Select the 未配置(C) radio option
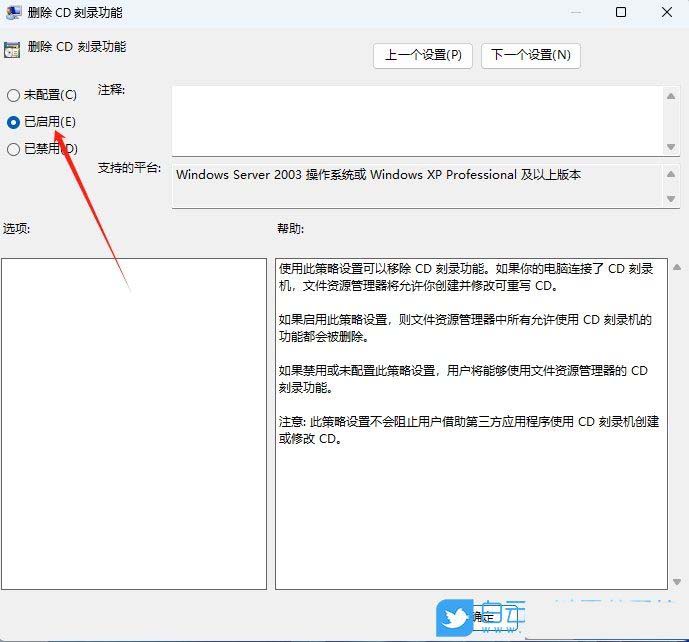689x642 pixels. point(13,95)
